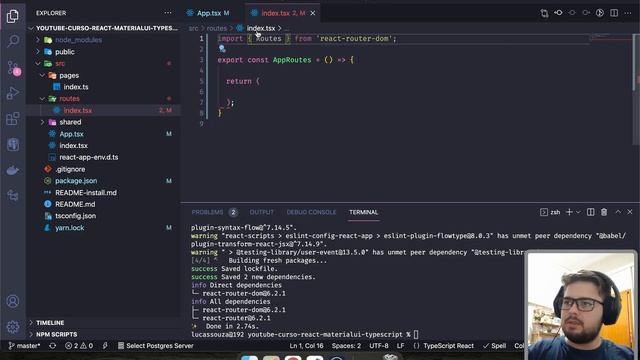Open editor more actions ellipsis

coord(628,13)
